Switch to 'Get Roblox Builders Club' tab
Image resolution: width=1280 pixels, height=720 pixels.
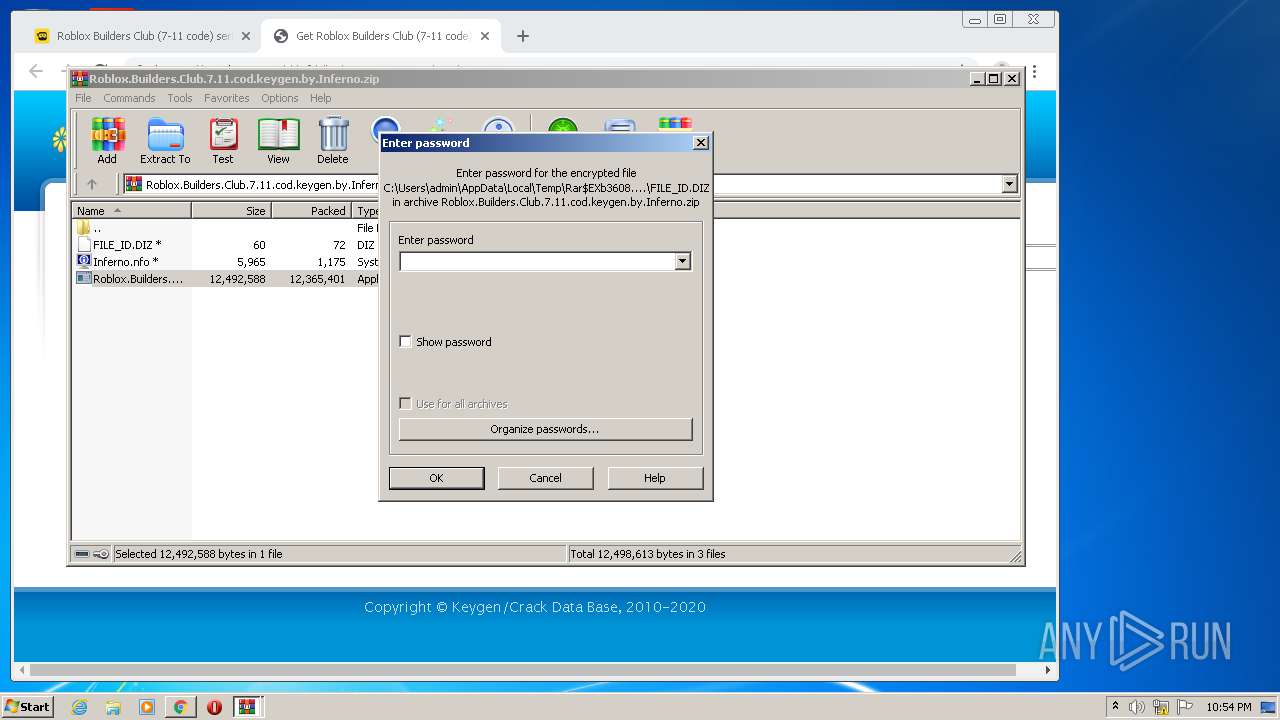pos(382,36)
